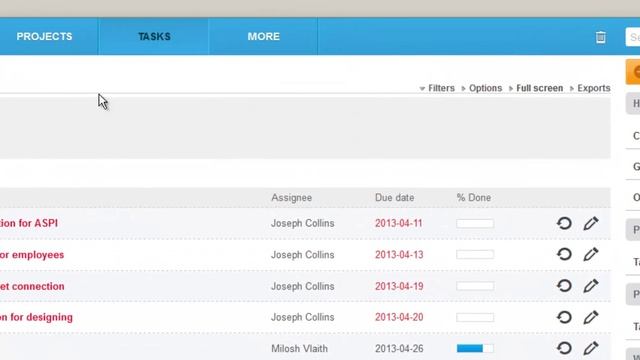Click Joseph Collins in employees row

pos(302,255)
